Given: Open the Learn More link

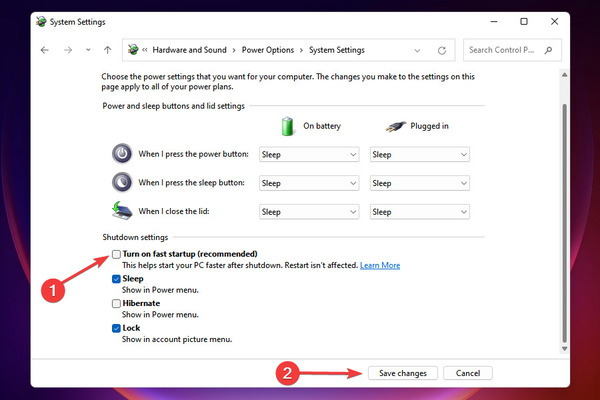Looking at the screenshot, I should (x=380, y=265).
